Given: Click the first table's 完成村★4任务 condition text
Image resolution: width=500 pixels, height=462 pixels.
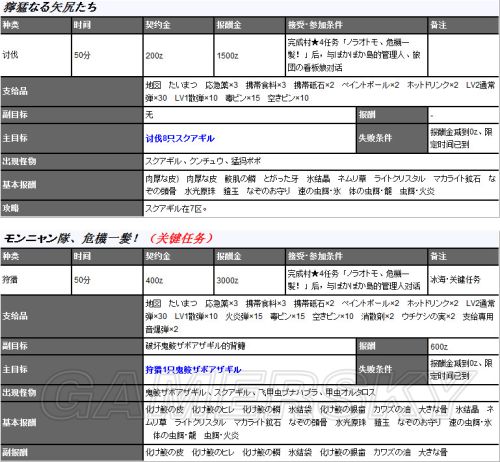Looking at the screenshot, I should (x=354, y=55).
